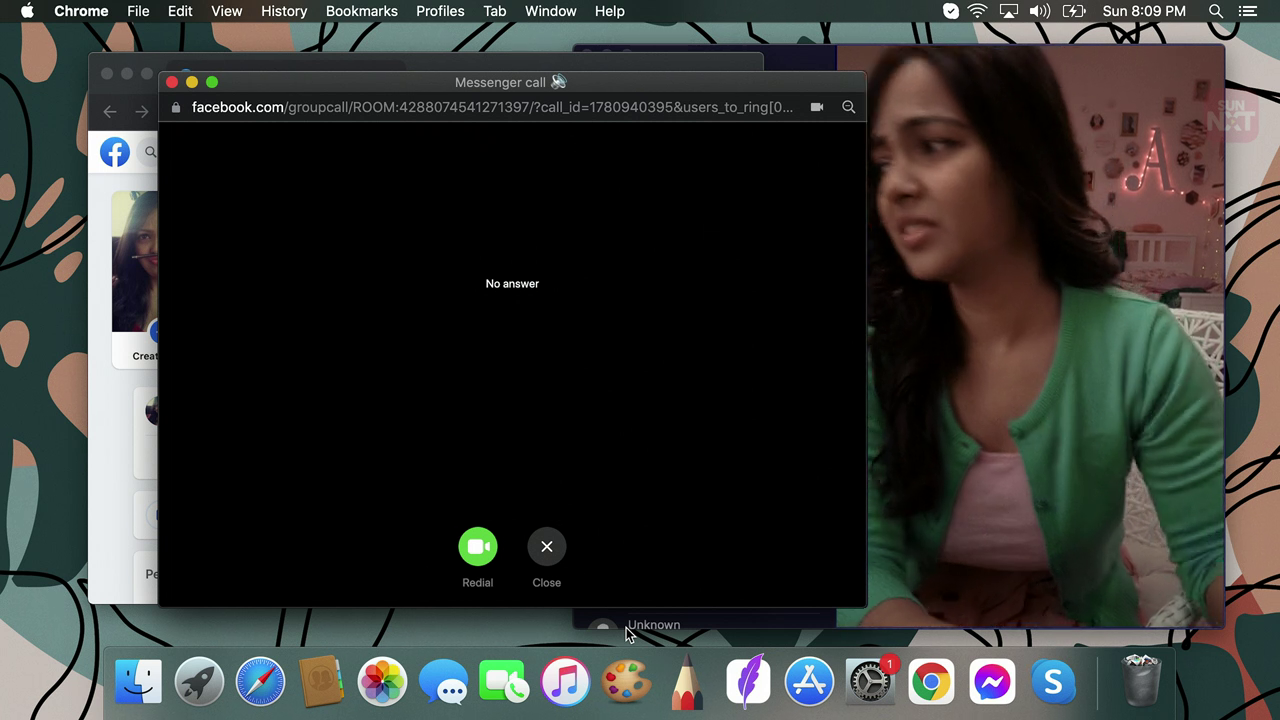Open the App Store dock icon

(x=809, y=683)
